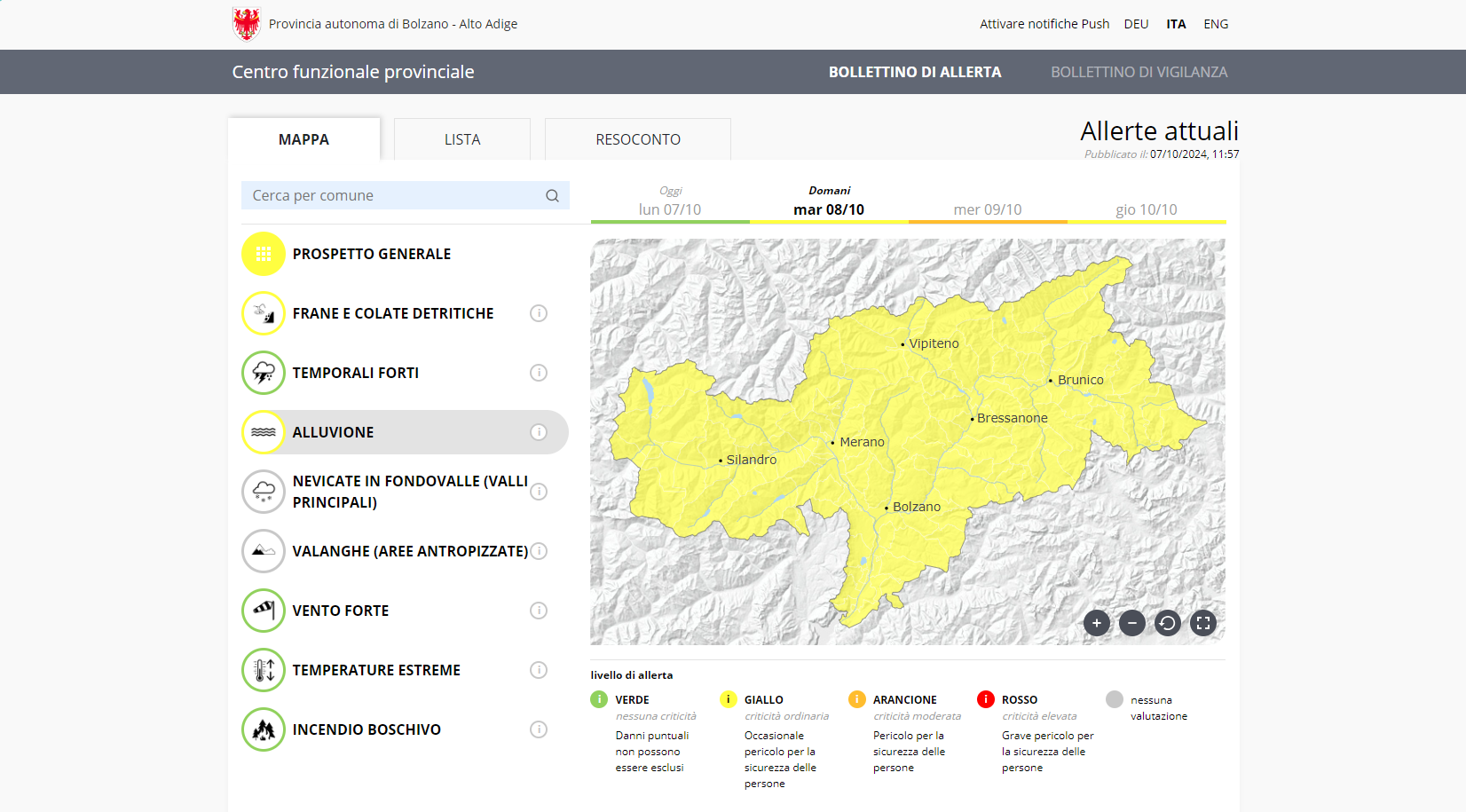Select forecast day mer 09/10

pos(987,209)
